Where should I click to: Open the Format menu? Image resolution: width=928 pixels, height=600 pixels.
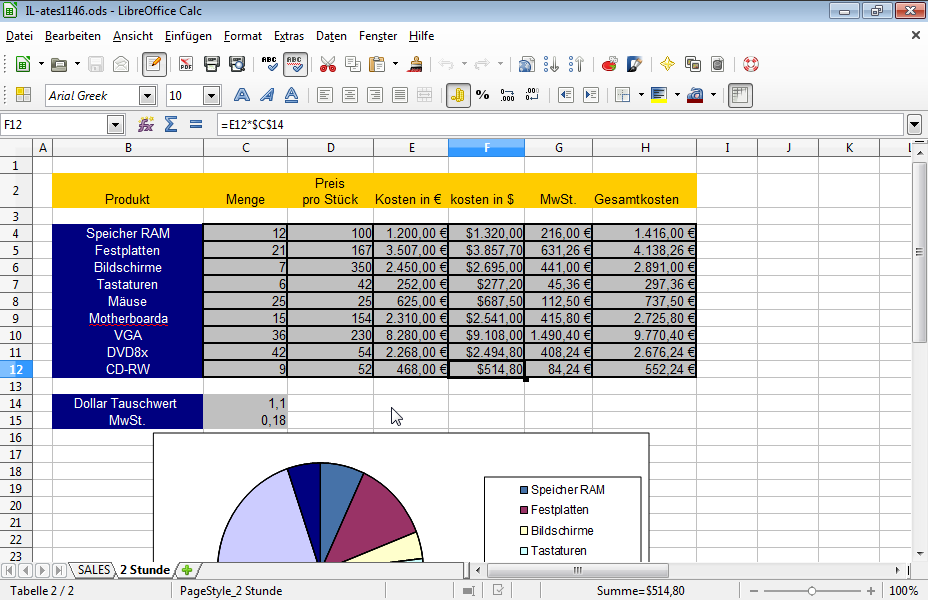pyautogui.click(x=243, y=36)
